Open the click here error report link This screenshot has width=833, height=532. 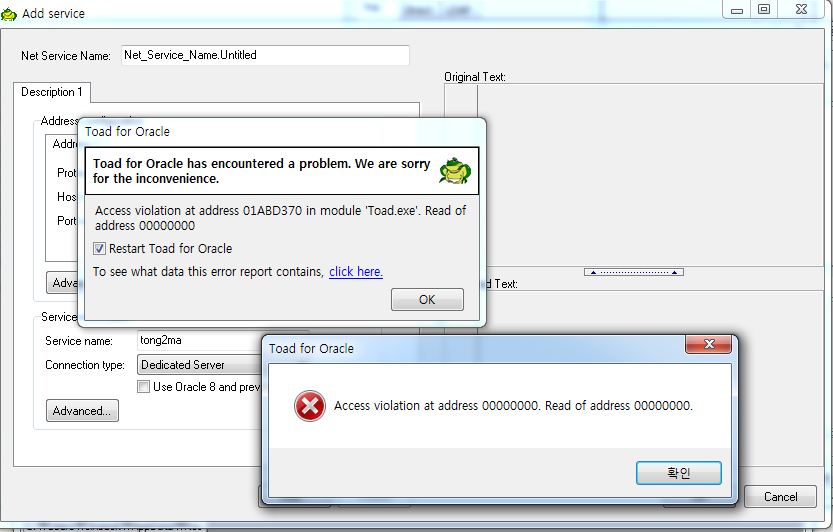(356, 272)
